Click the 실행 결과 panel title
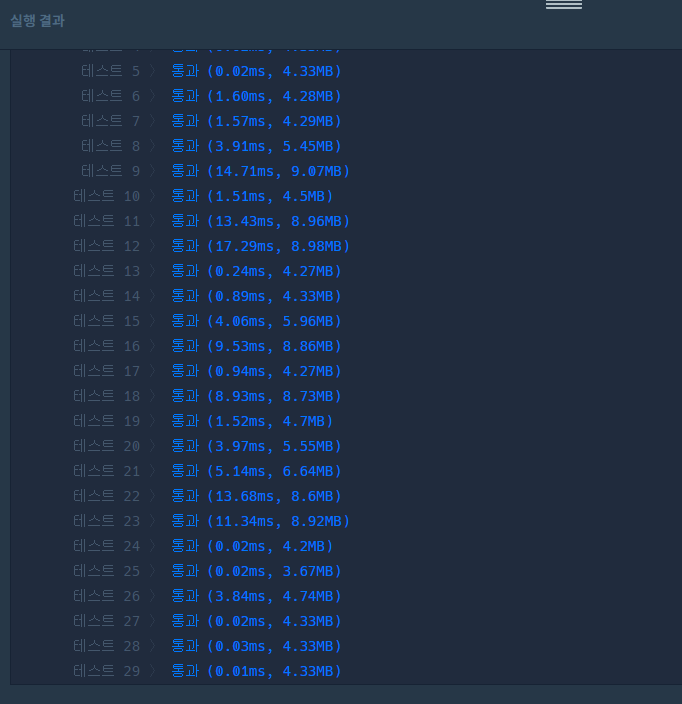 [x=37, y=21]
